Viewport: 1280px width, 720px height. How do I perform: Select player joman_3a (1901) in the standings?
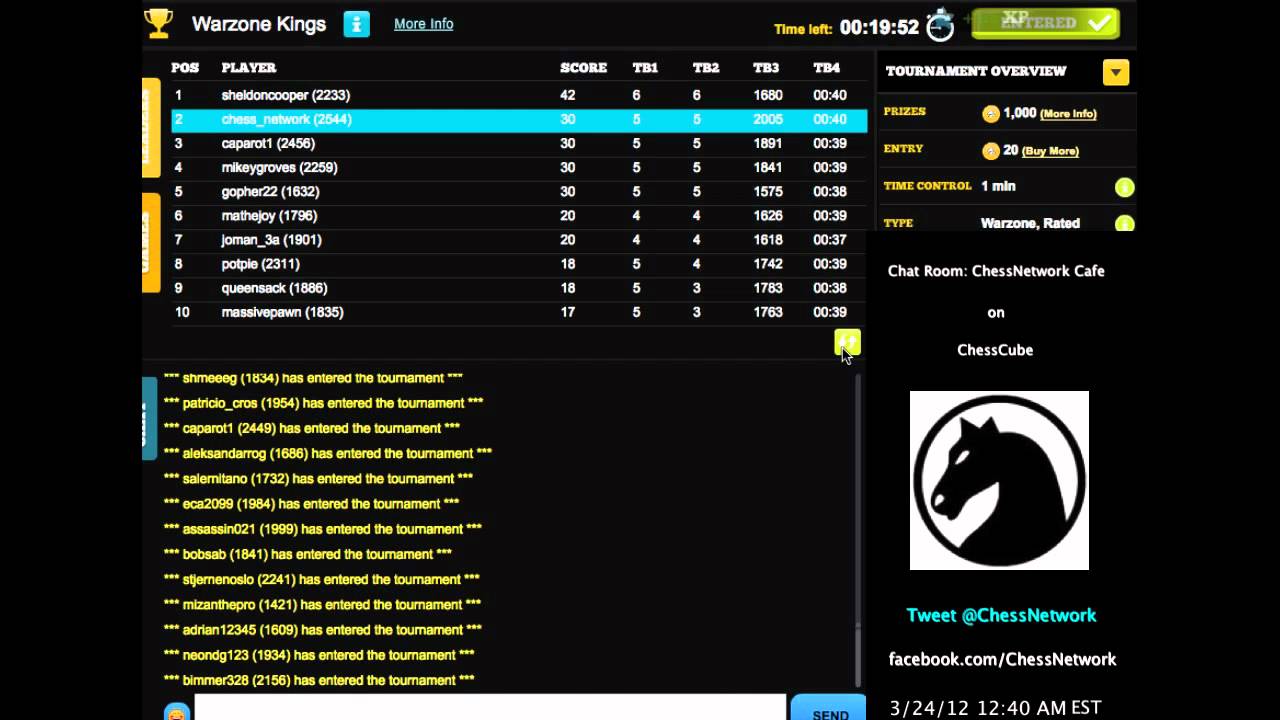(x=519, y=240)
